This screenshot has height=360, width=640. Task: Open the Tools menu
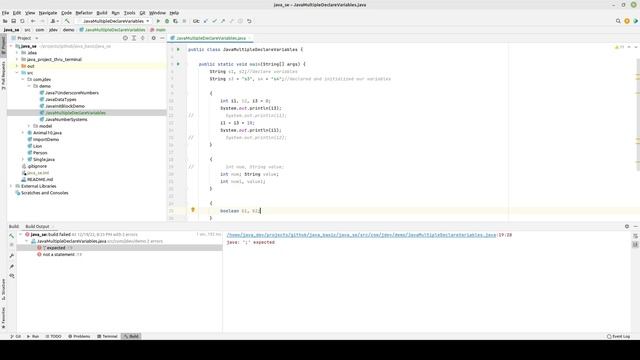tap(129, 13)
